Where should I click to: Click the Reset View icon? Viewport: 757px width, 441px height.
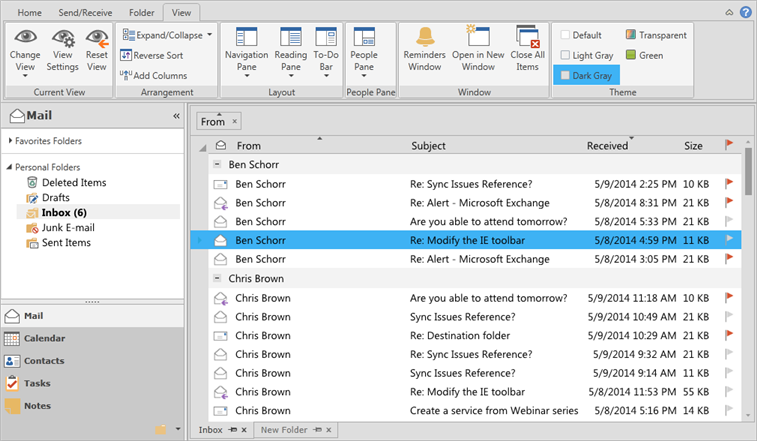(97, 40)
